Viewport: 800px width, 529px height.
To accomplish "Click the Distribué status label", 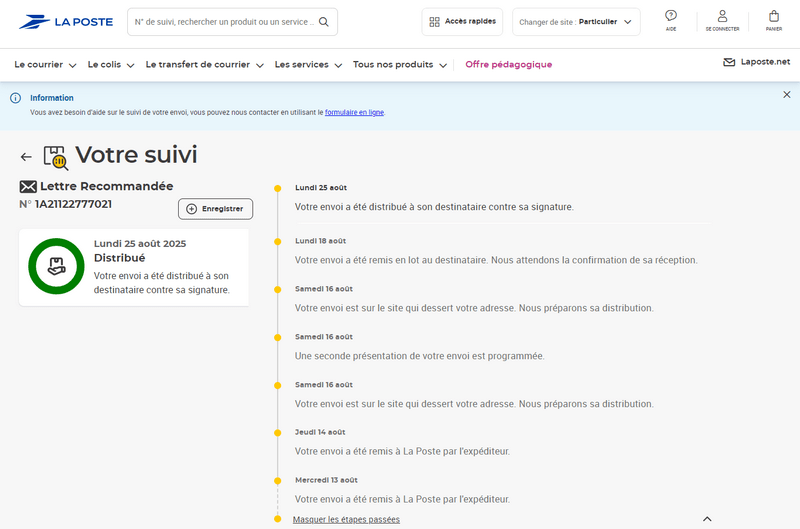I will 119,258.
